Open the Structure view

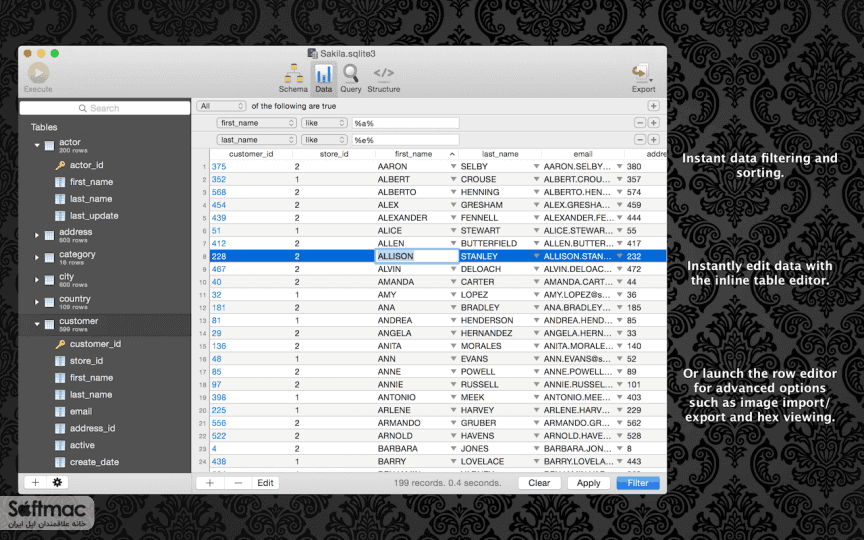click(384, 78)
